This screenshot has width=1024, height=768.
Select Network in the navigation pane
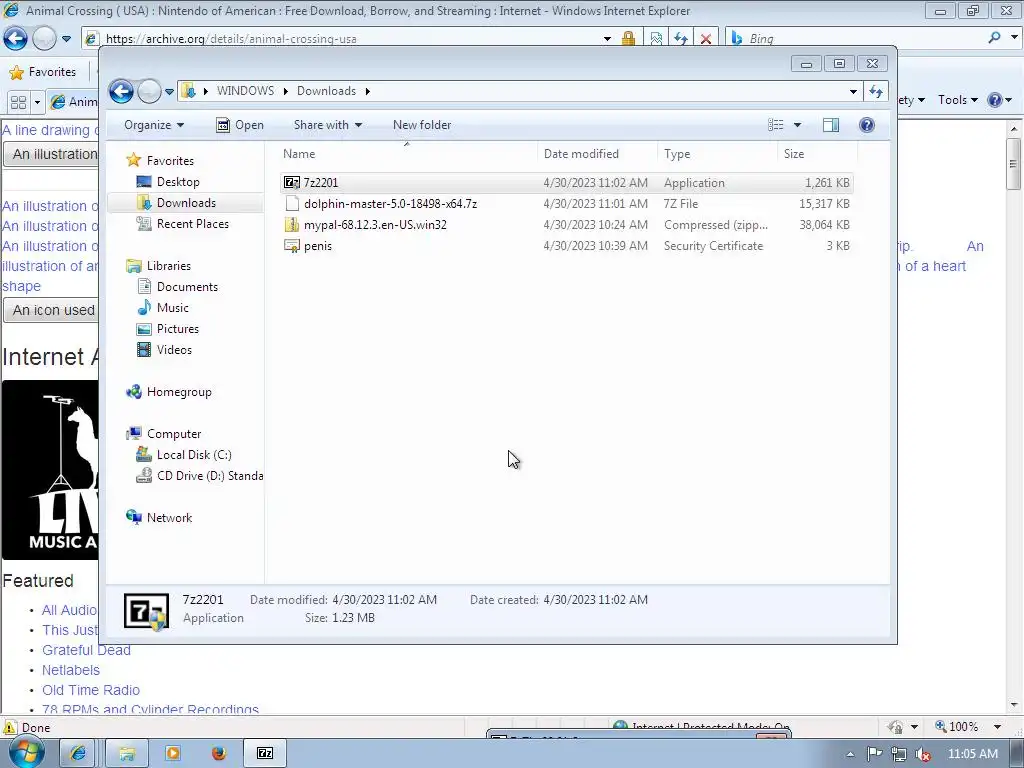(169, 518)
